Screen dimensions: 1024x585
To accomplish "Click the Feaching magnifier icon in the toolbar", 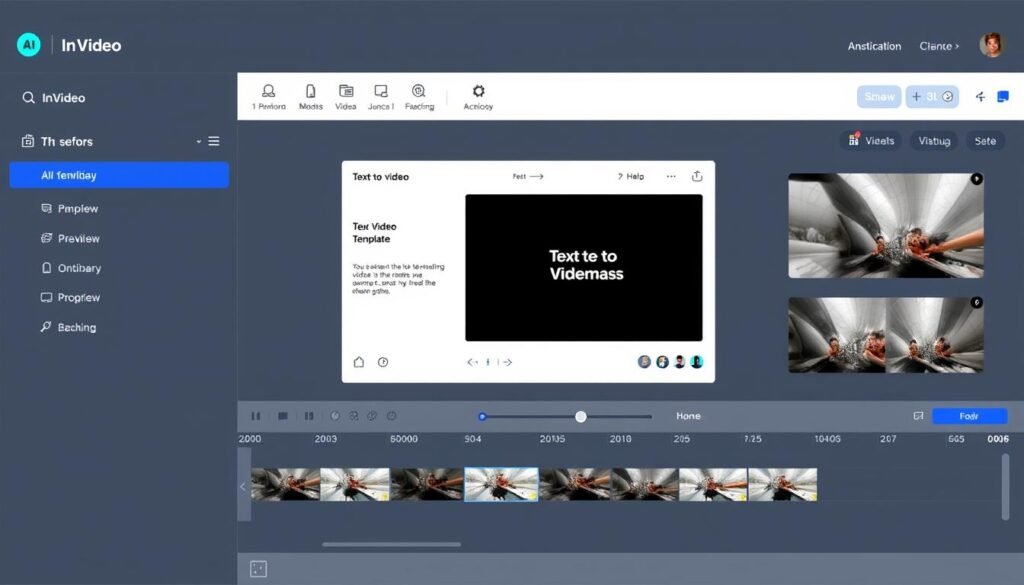I will pos(420,90).
